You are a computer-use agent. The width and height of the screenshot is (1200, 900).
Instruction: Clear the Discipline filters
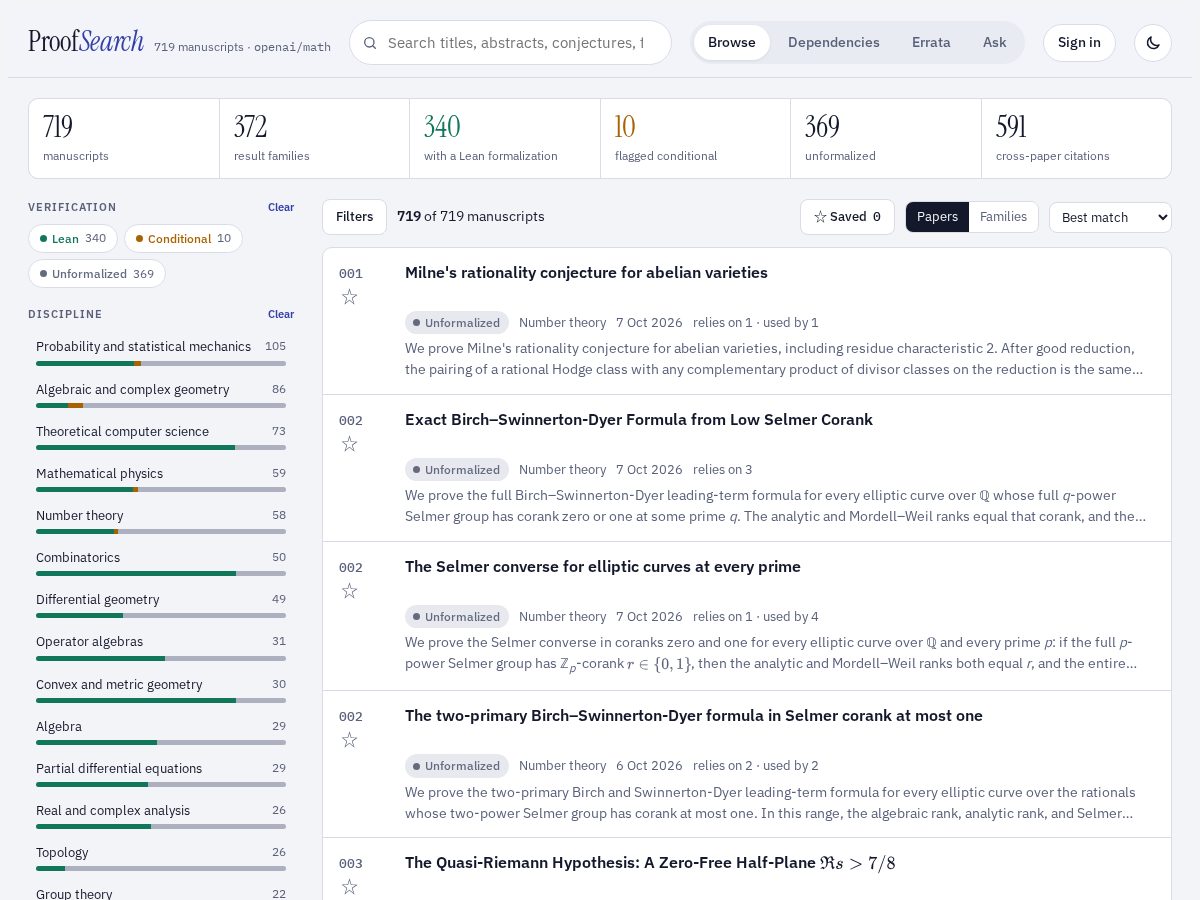coord(281,315)
